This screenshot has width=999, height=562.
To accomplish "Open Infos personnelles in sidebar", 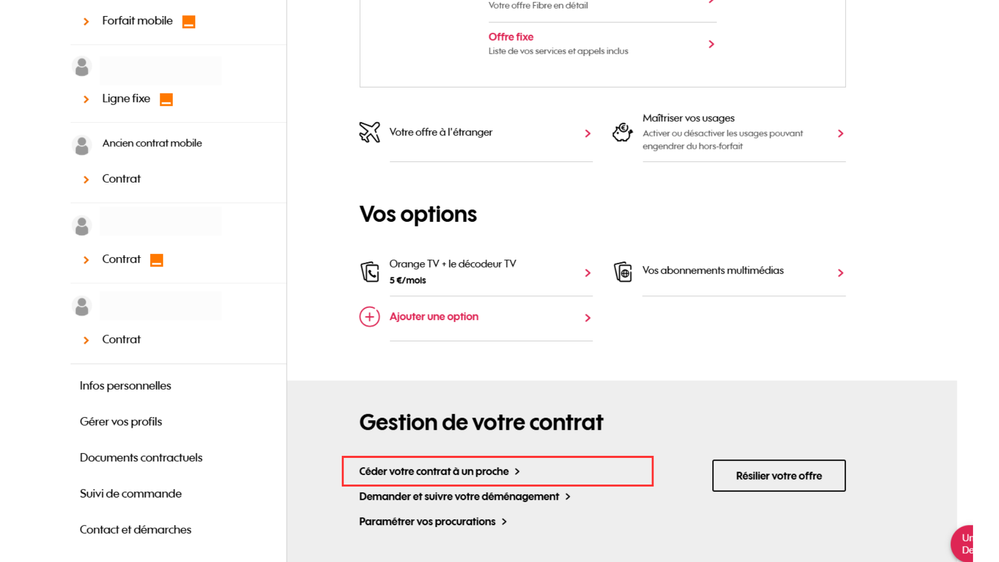I will pyautogui.click(x=125, y=386).
